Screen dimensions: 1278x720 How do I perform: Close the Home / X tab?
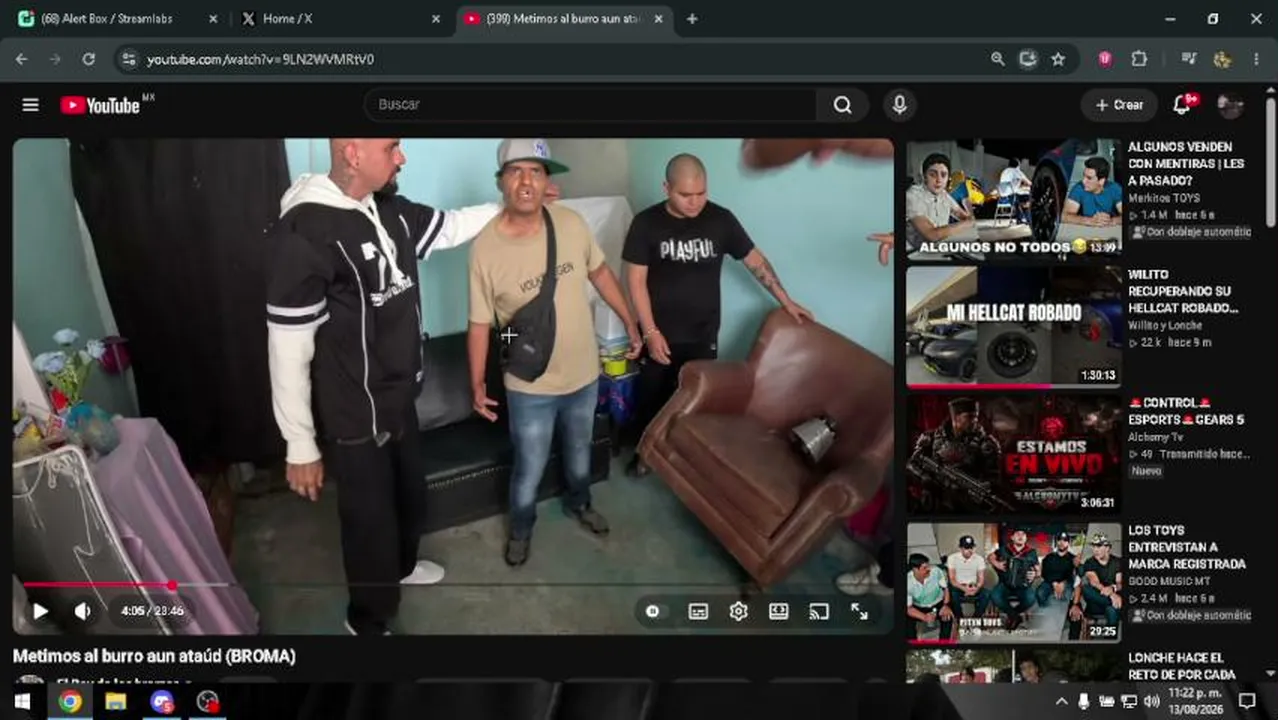coord(435,19)
